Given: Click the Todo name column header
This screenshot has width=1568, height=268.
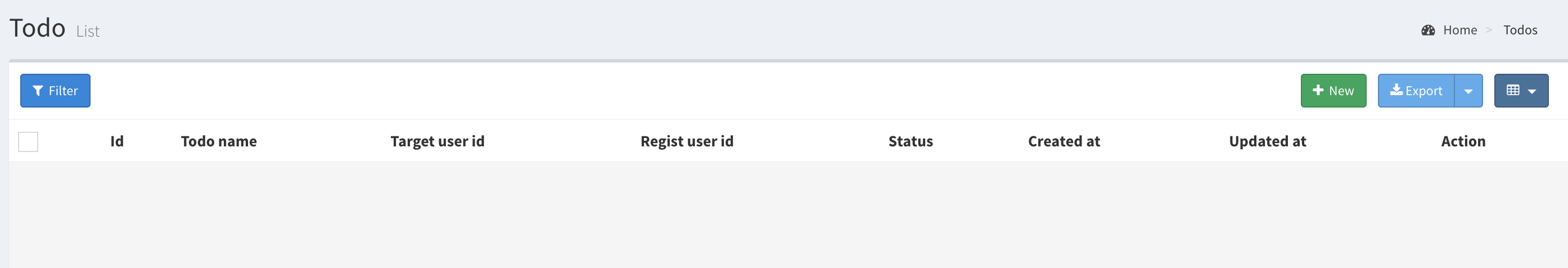Looking at the screenshot, I should tap(219, 141).
